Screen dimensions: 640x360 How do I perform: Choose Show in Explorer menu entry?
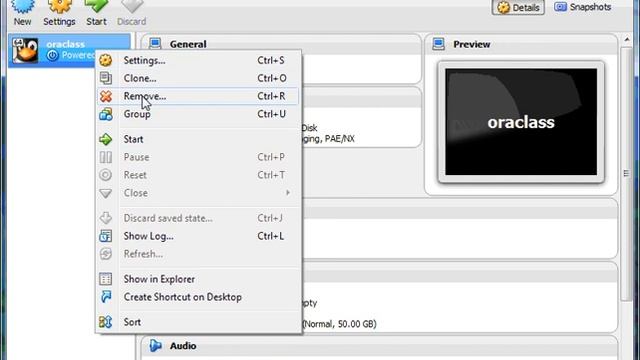point(199,279)
